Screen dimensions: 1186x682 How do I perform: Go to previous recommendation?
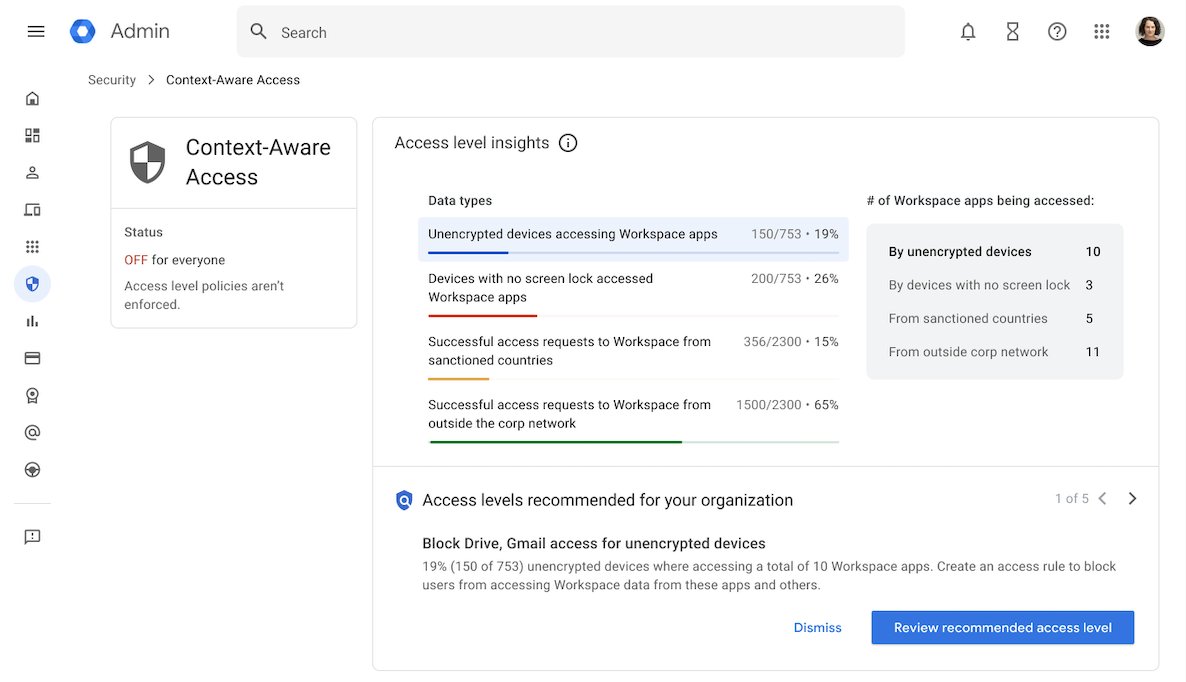(x=1103, y=498)
